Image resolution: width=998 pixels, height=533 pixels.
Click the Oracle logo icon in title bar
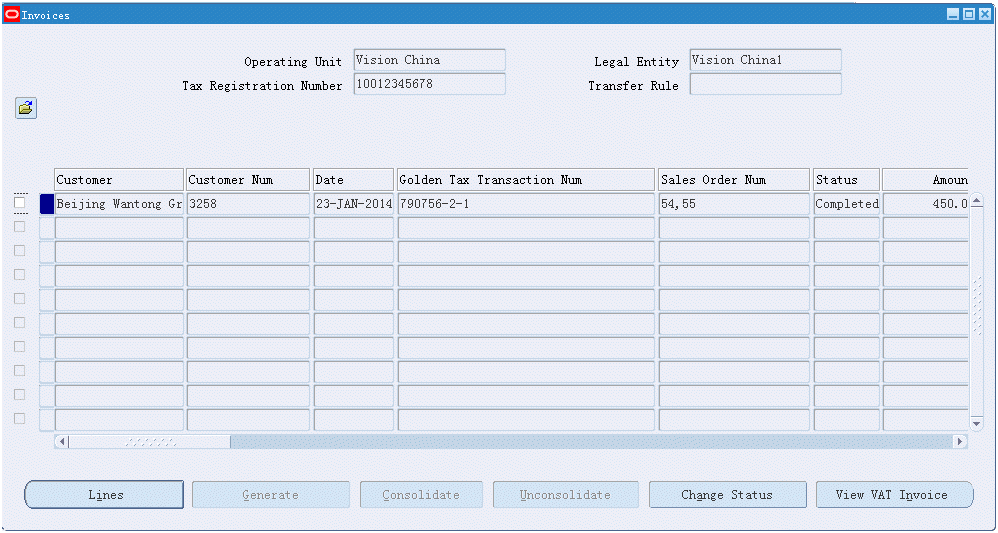click(x=11, y=15)
